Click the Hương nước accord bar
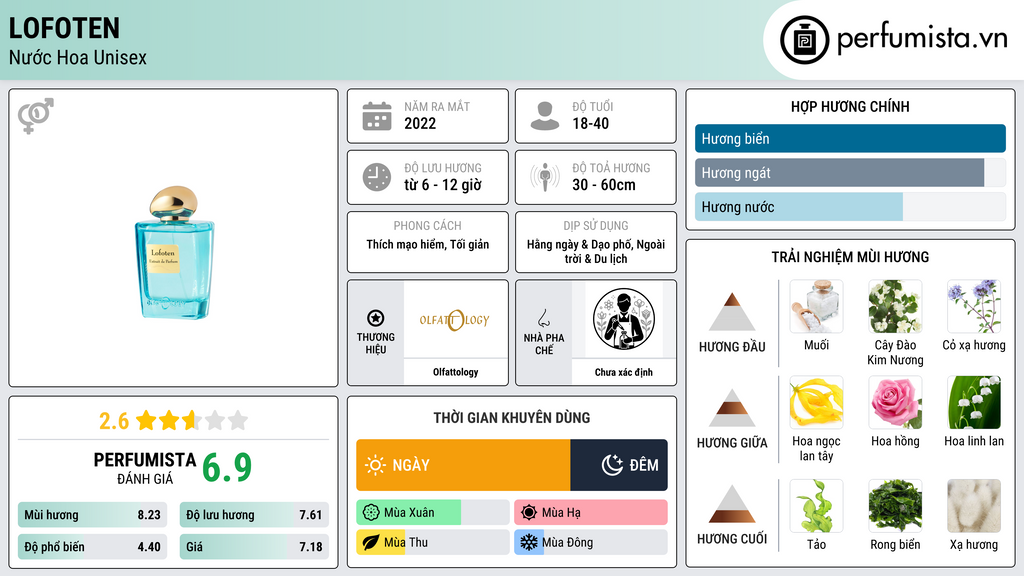This screenshot has width=1024, height=576. pos(850,207)
